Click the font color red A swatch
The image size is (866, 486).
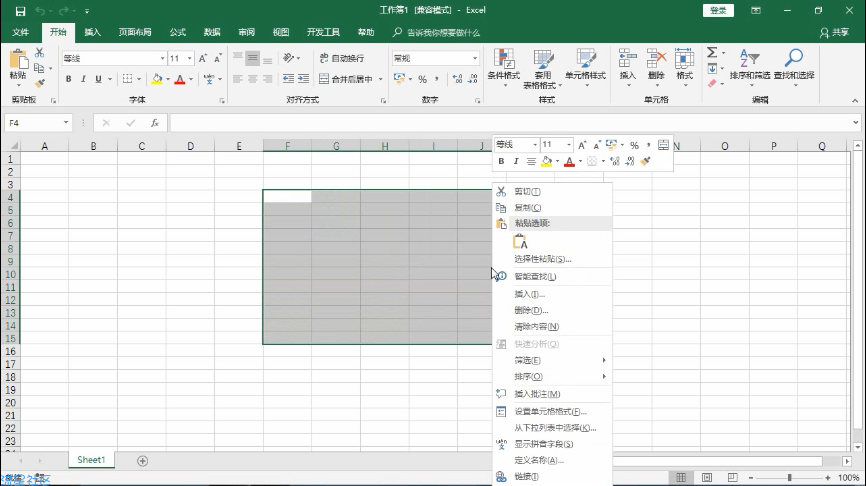click(180, 79)
